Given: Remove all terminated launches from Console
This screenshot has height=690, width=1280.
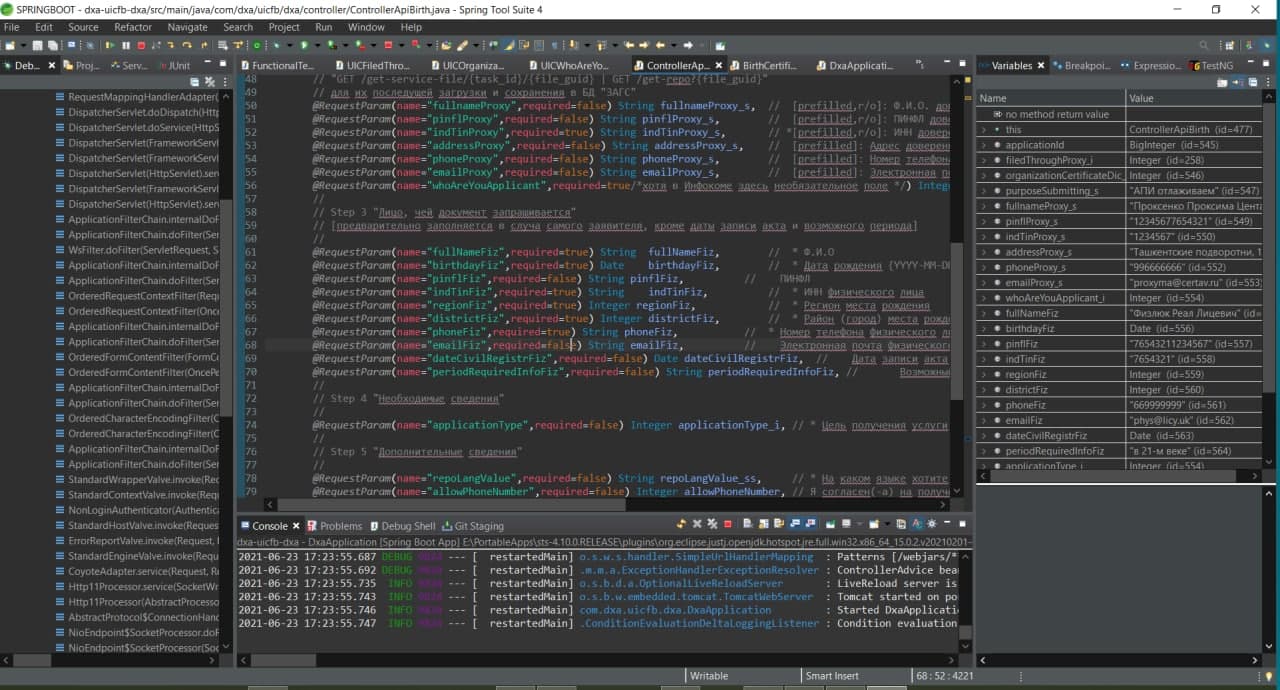Looking at the screenshot, I should [x=711, y=525].
